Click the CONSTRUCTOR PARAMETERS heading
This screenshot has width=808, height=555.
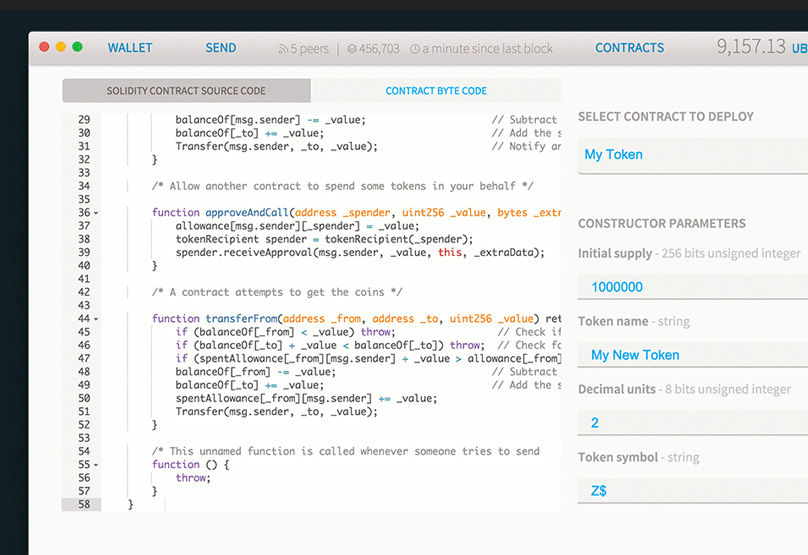(662, 224)
